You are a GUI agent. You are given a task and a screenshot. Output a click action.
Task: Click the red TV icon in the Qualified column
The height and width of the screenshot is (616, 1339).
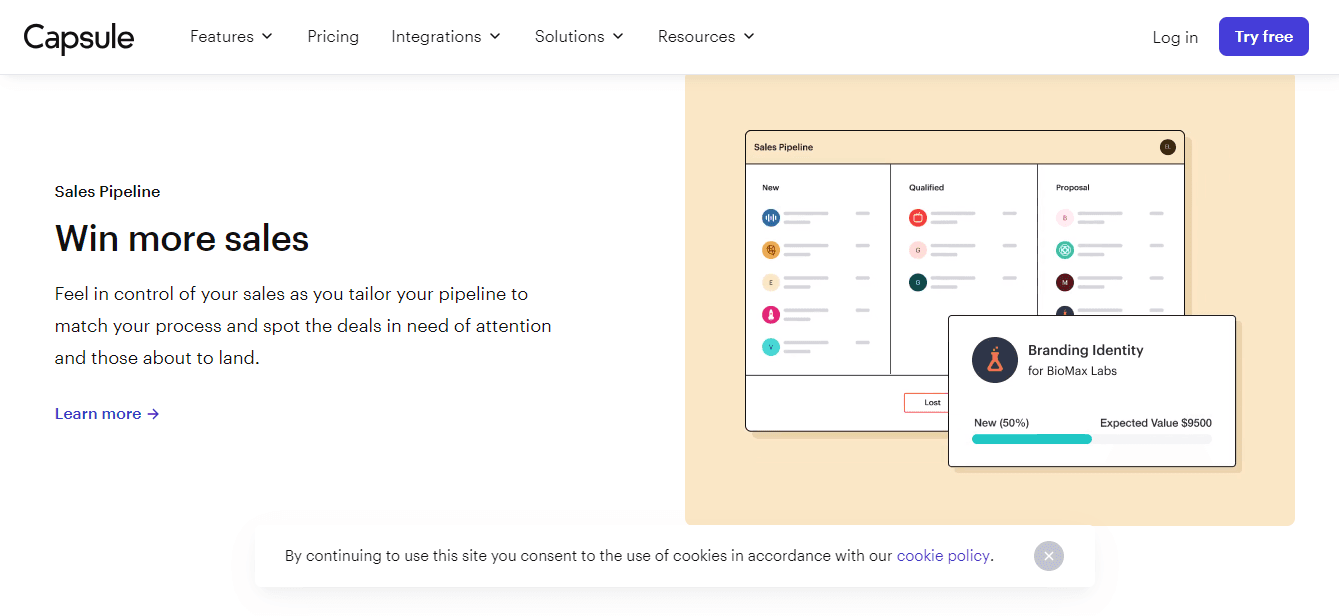click(x=918, y=217)
